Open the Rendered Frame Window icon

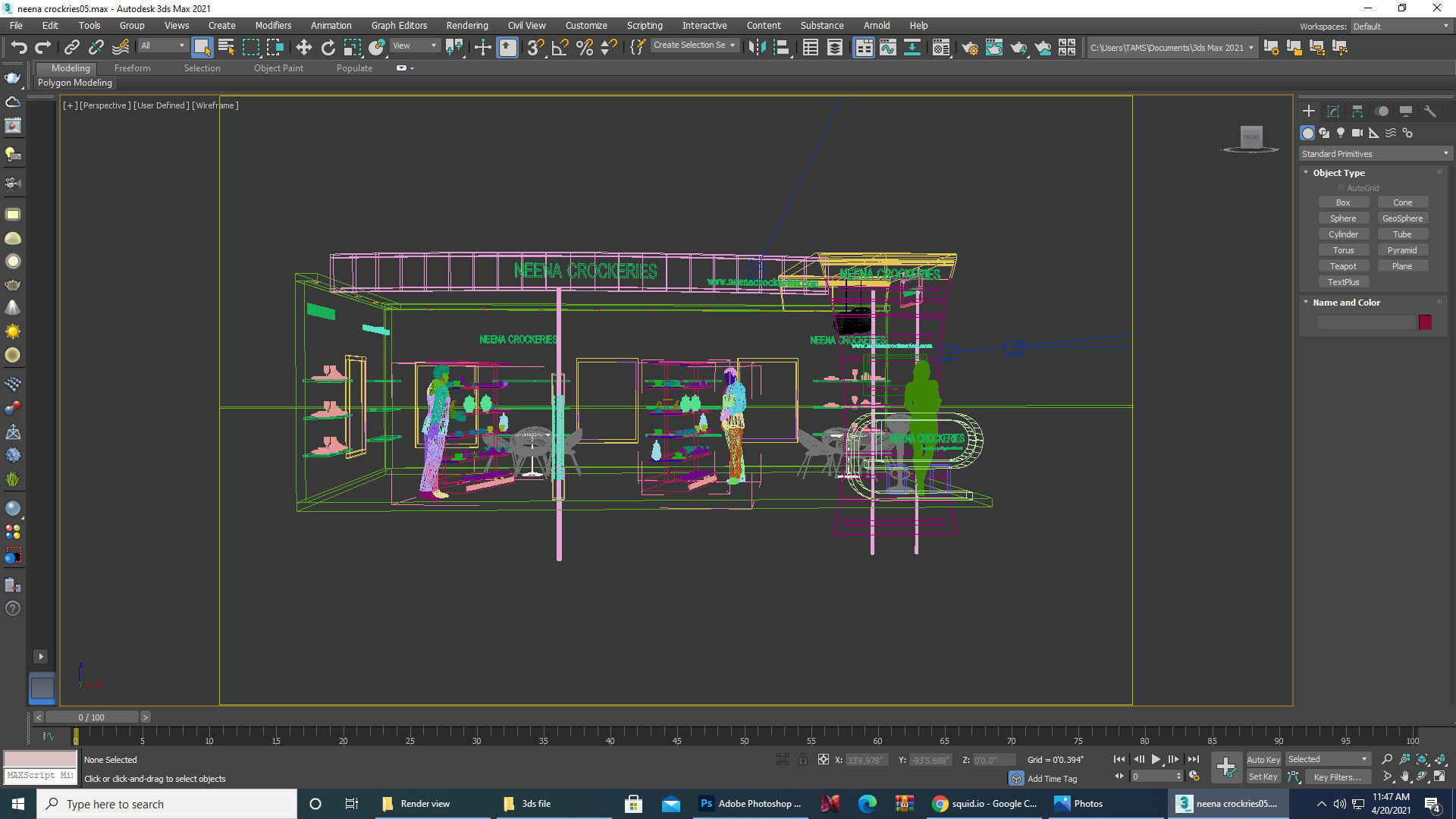point(993,47)
